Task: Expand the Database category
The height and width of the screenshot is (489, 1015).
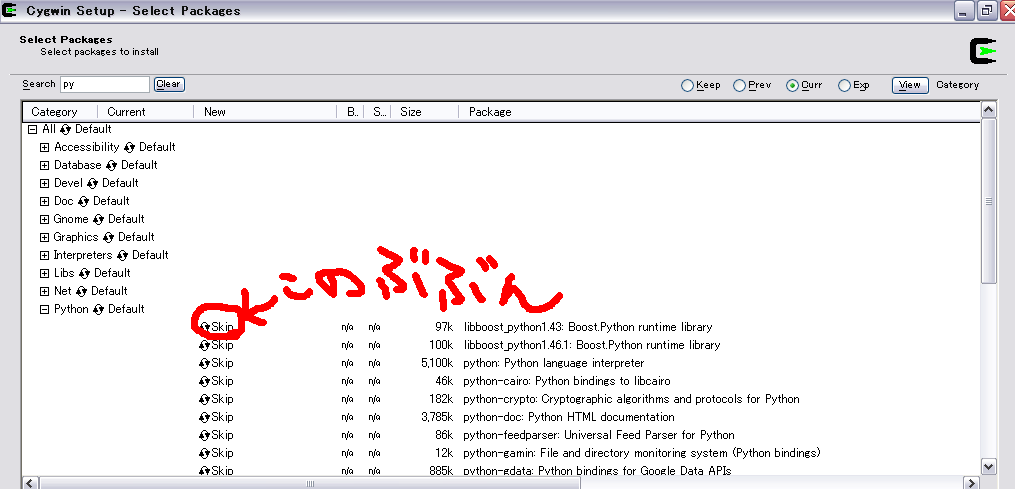Action: click(45, 166)
